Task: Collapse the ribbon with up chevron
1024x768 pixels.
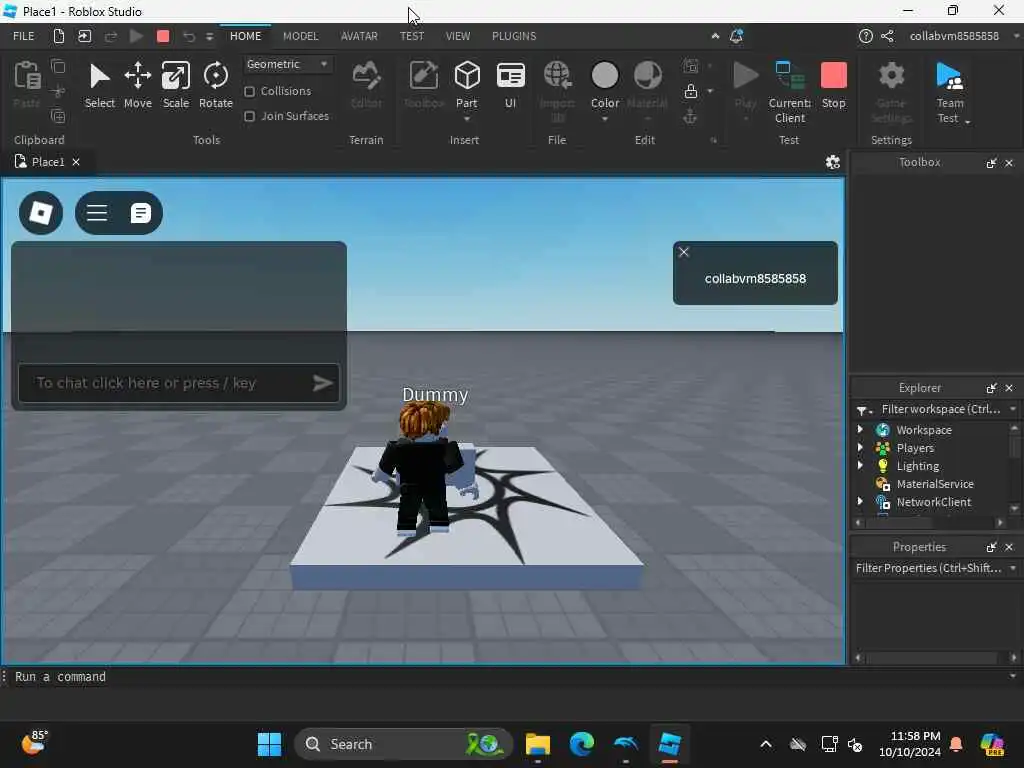Action: tap(715, 36)
